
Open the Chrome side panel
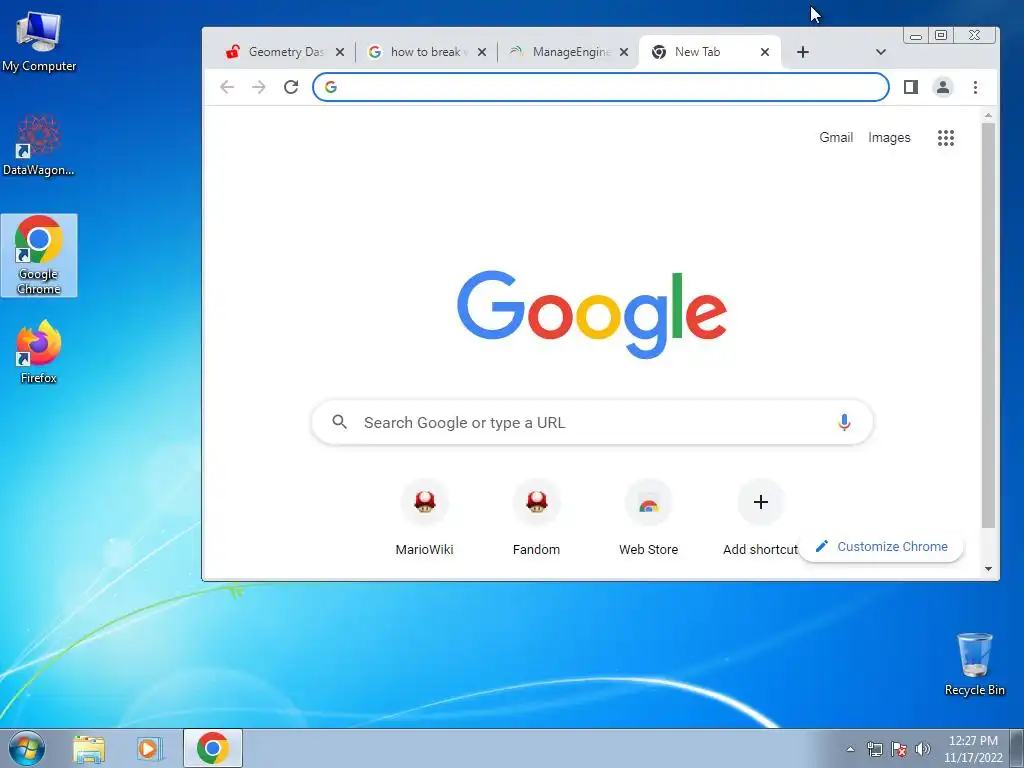910,87
